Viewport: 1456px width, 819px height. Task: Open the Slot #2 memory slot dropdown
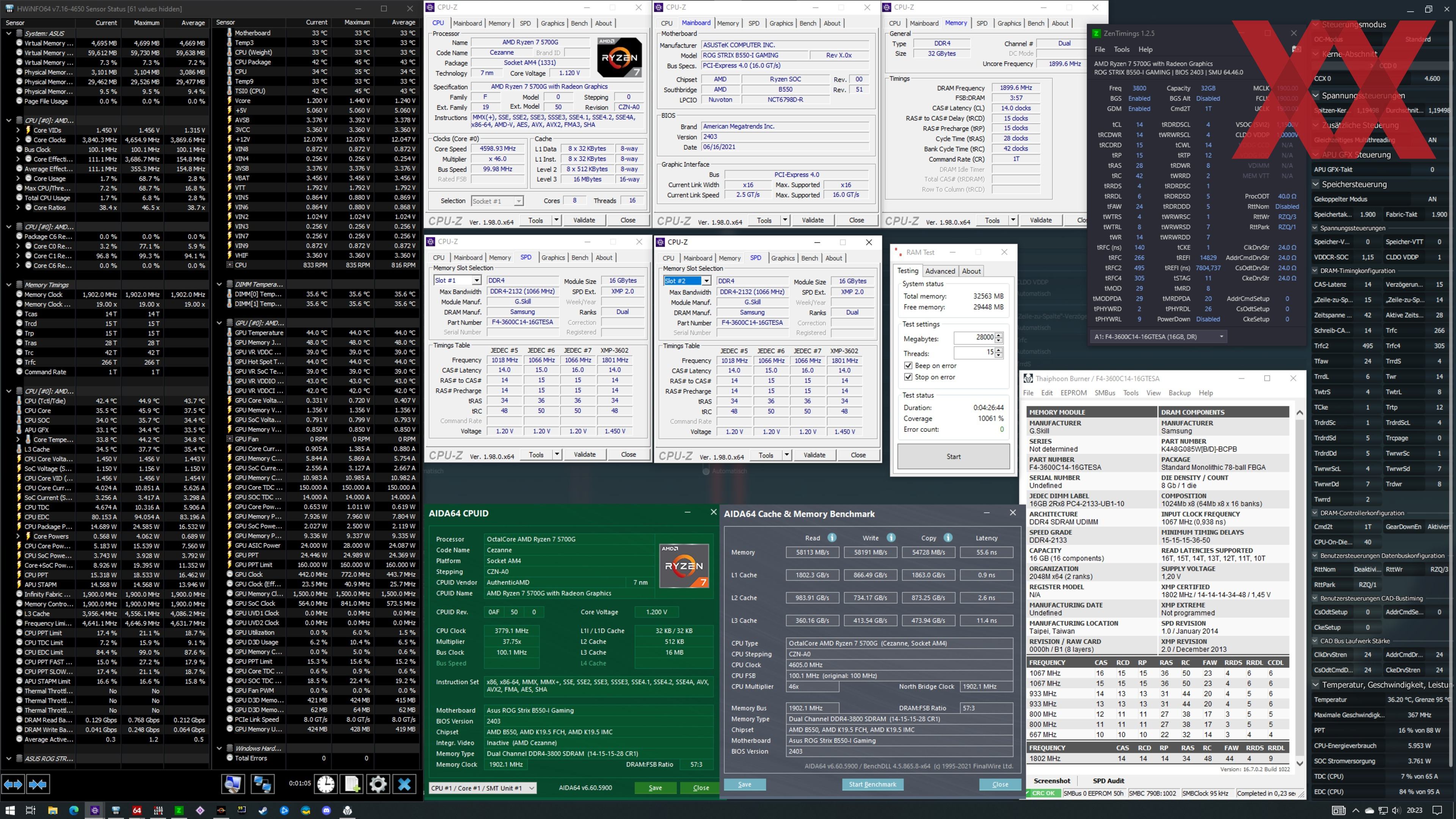706,281
